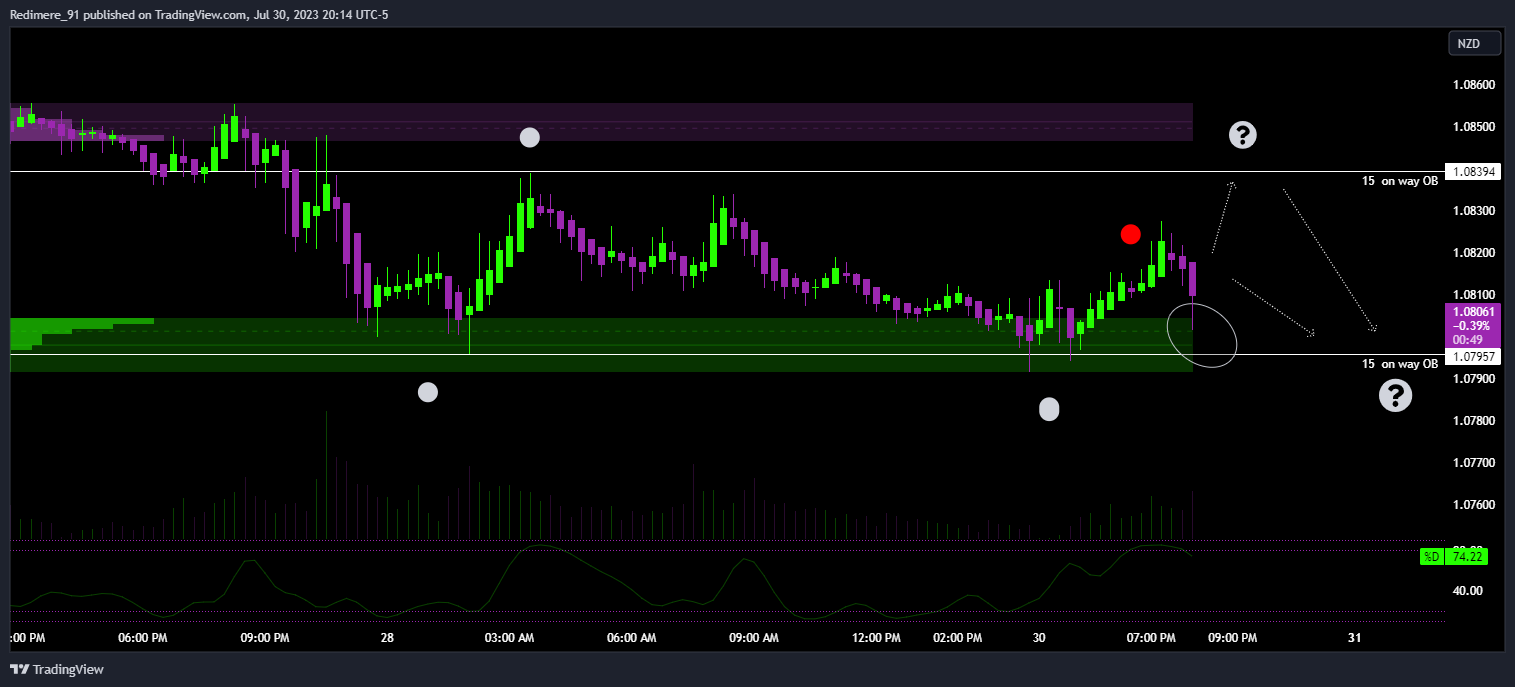Click the 06:00 PM time axis label
1515x687 pixels.
[x=142, y=638]
